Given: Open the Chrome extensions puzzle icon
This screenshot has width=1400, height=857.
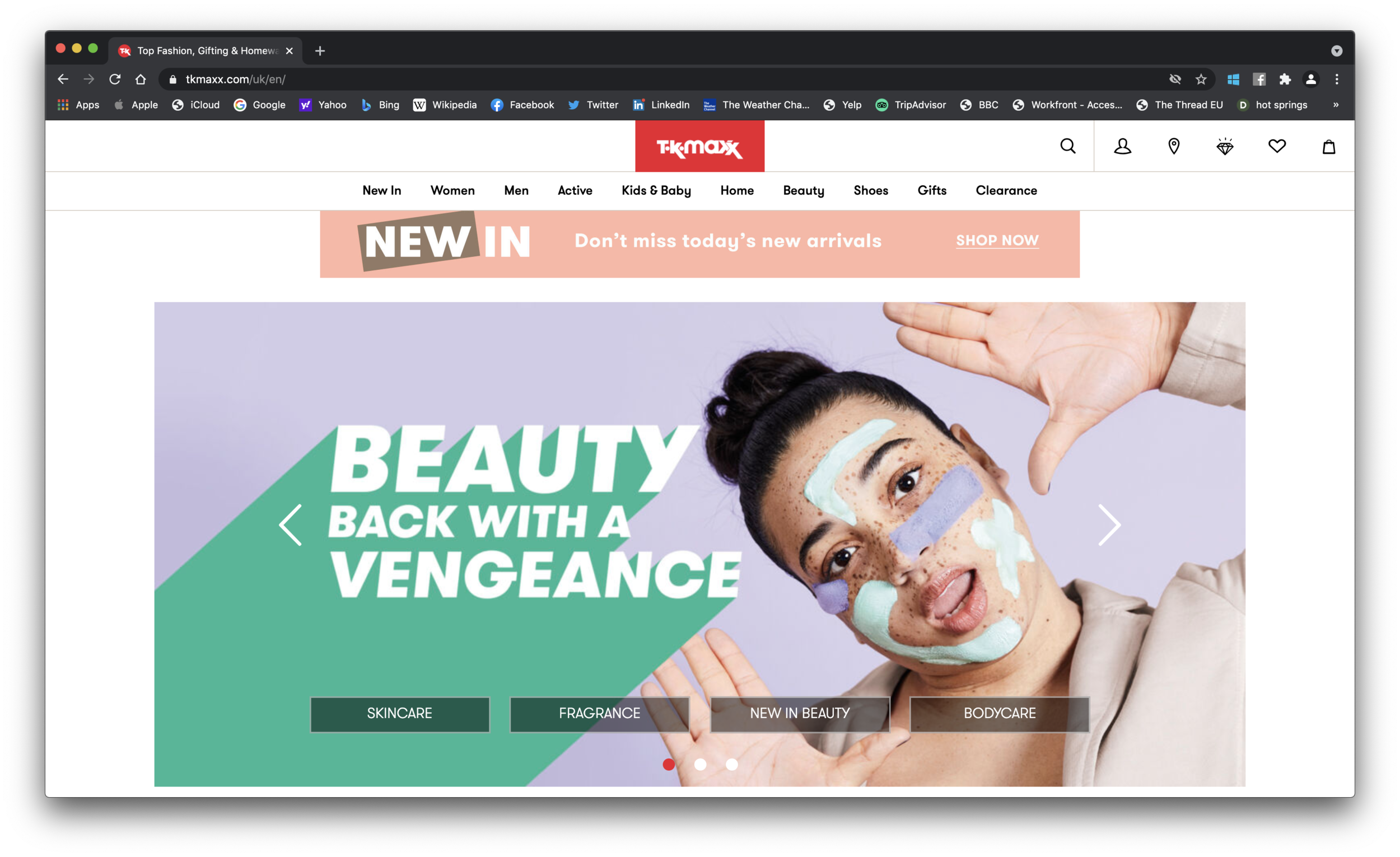Looking at the screenshot, I should pyautogui.click(x=1285, y=79).
